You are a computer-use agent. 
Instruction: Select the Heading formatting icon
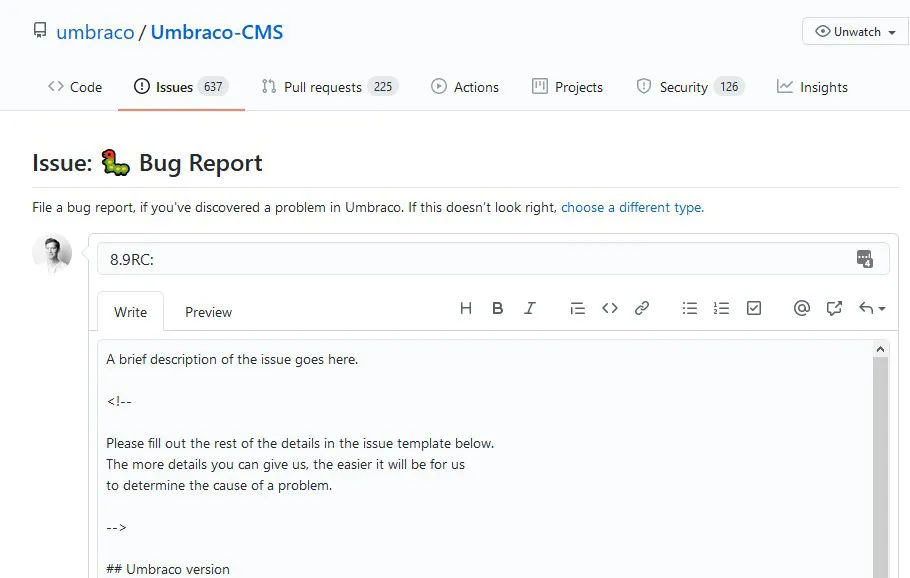coord(465,308)
